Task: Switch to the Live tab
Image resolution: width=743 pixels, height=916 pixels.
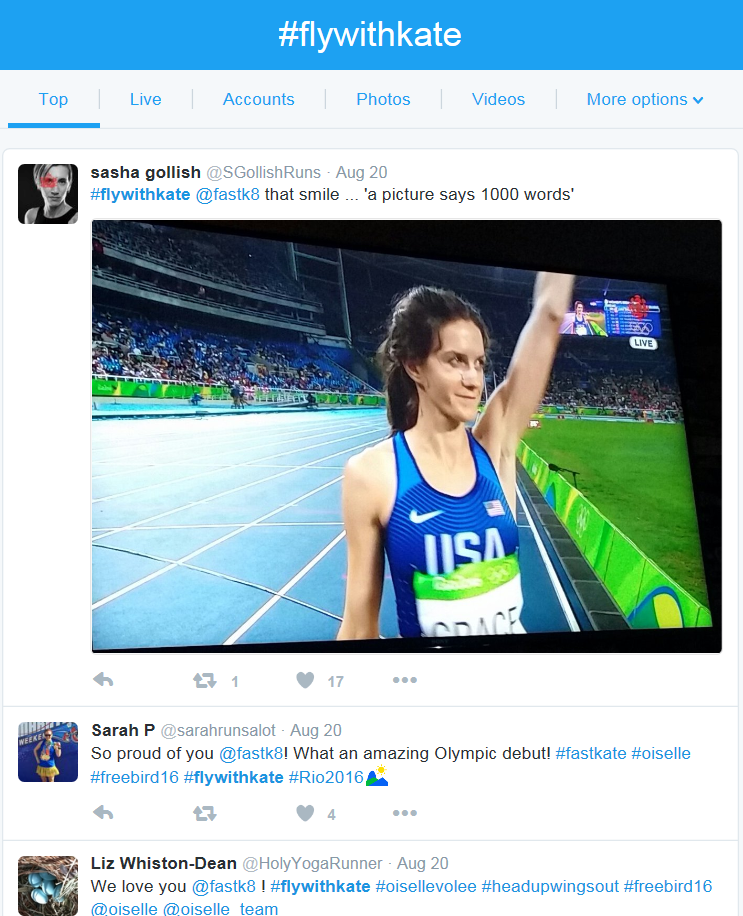Action: pyautogui.click(x=146, y=99)
